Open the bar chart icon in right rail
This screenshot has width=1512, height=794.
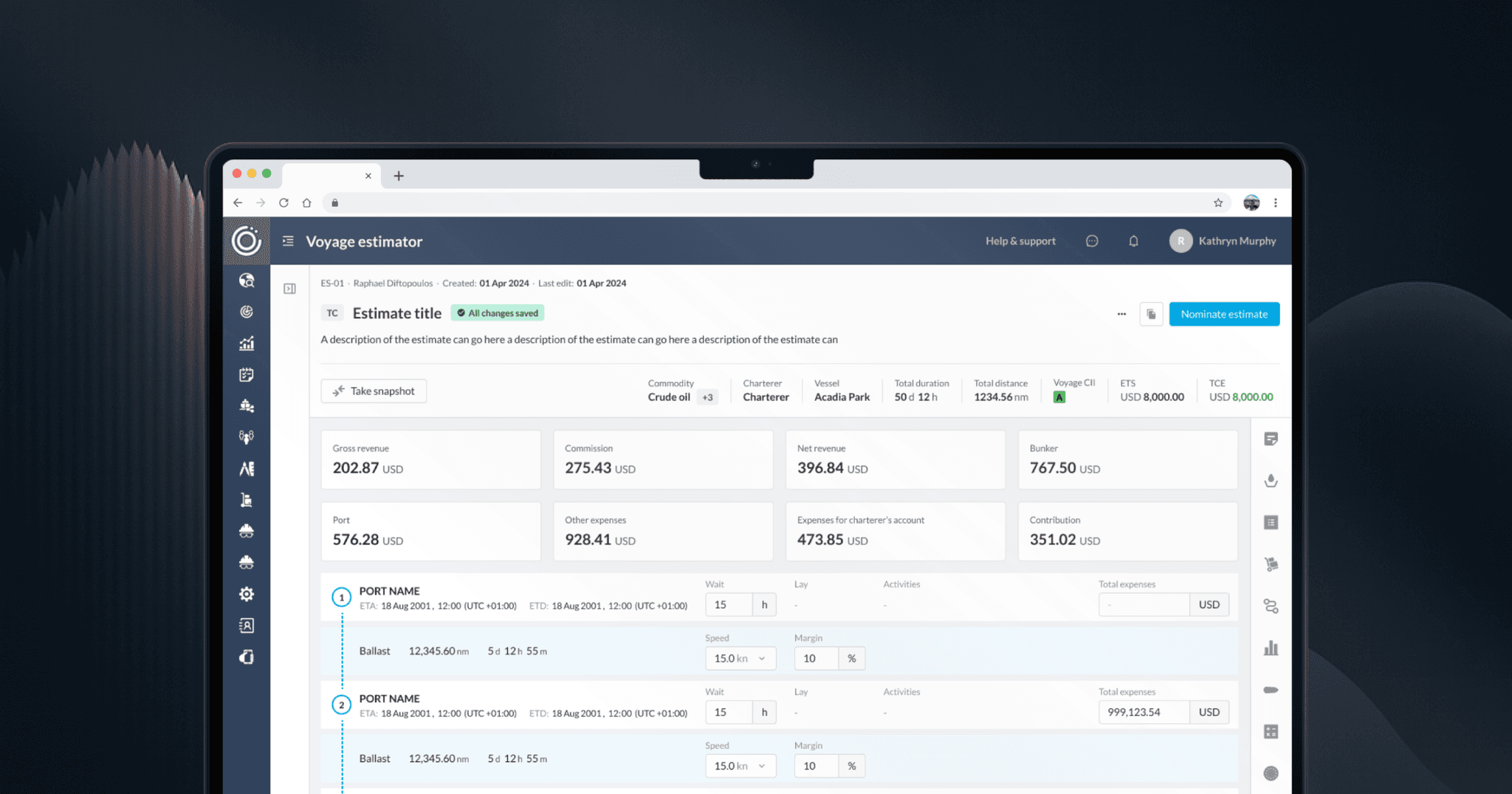pos(1271,648)
